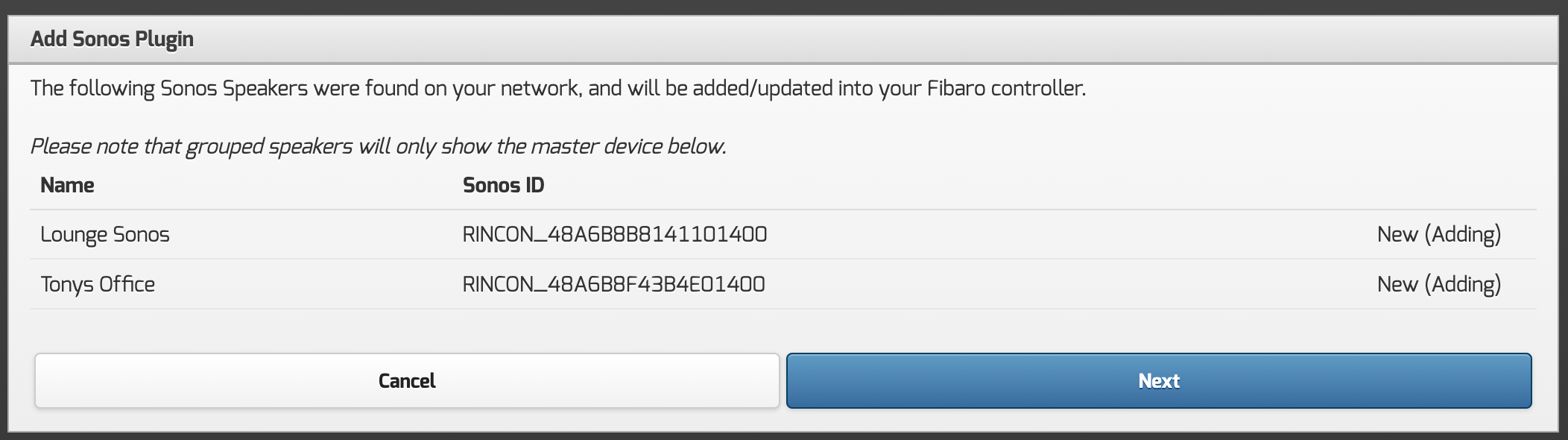Image resolution: width=1568 pixels, height=440 pixels.
Task: Click the Sonos ID ending in F43B4E01400
Action: pos(613,285)
